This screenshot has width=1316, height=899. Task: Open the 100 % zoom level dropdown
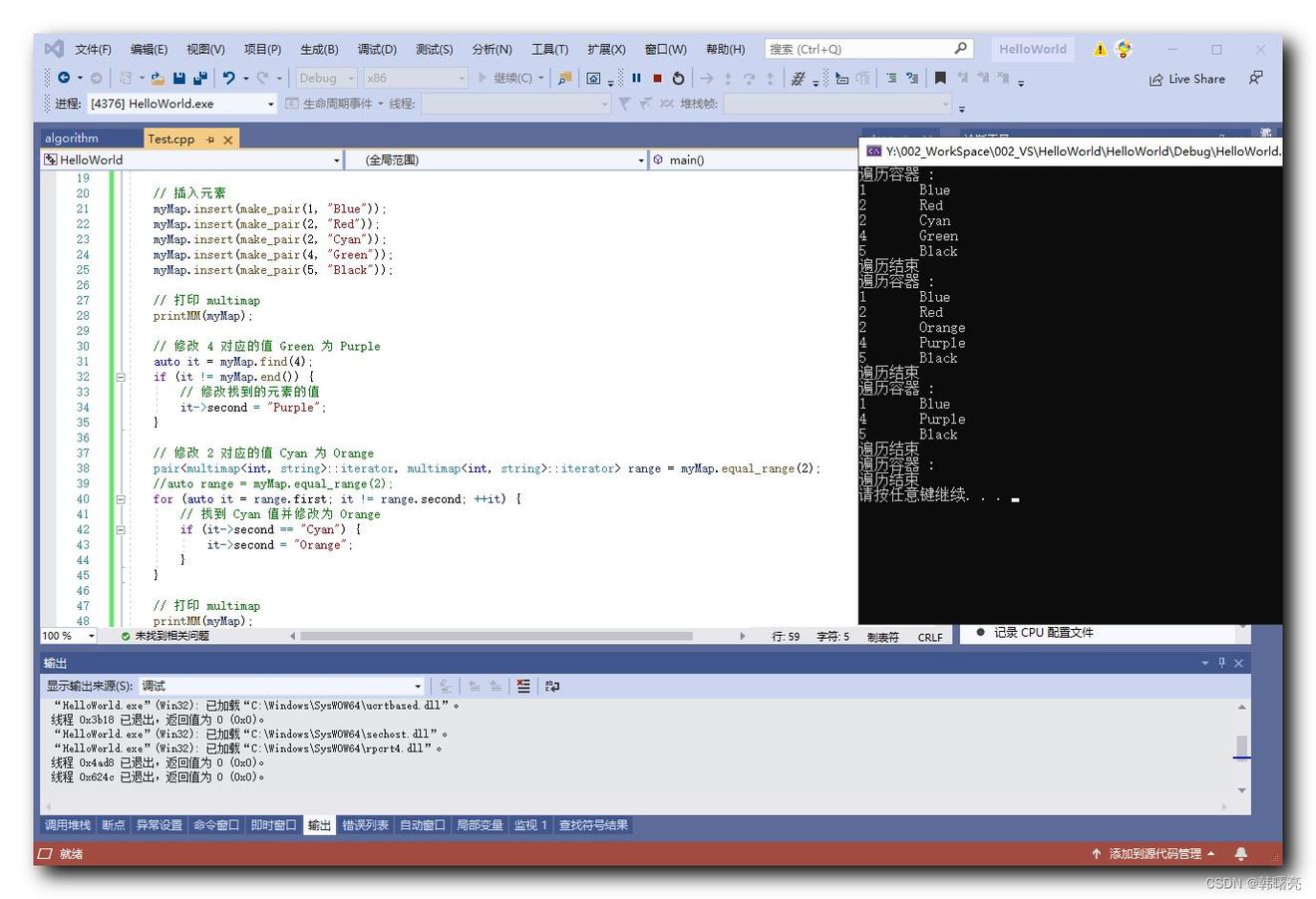click(x=68, y=636)
